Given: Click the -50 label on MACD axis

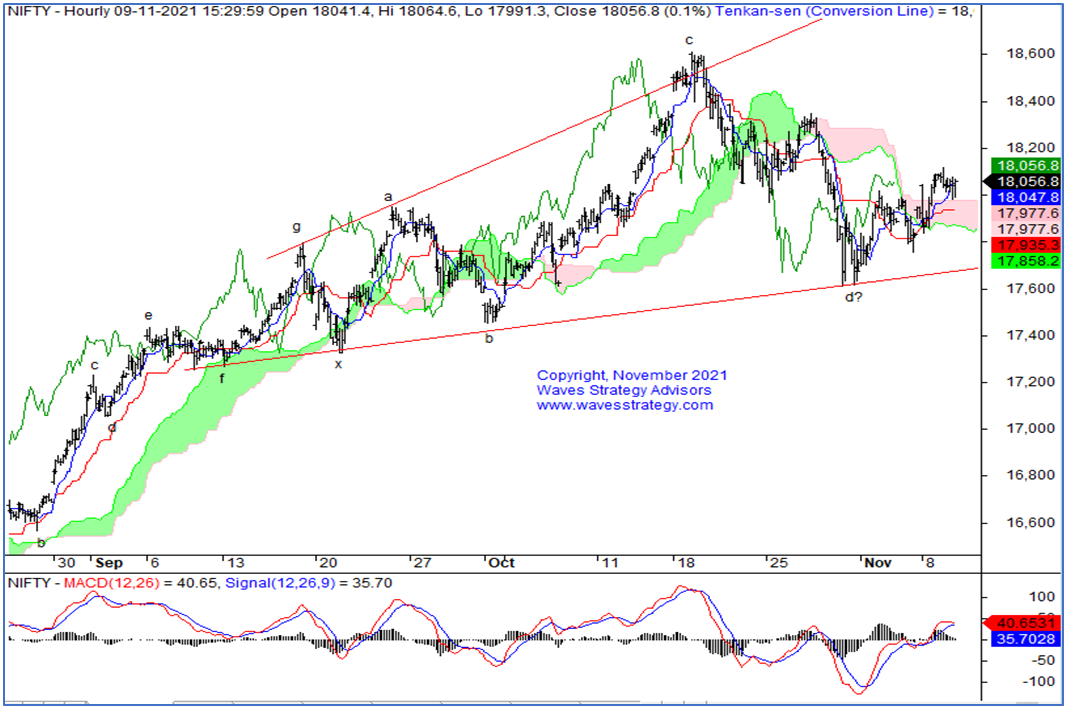Looking at the screenshot, I should tap(1042, 661).
